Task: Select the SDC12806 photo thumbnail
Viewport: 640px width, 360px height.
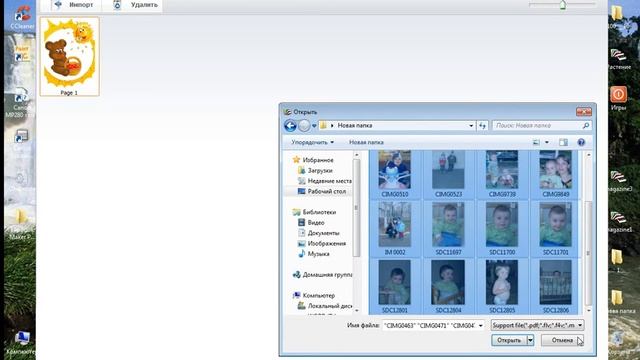Action: pos(556,287)
